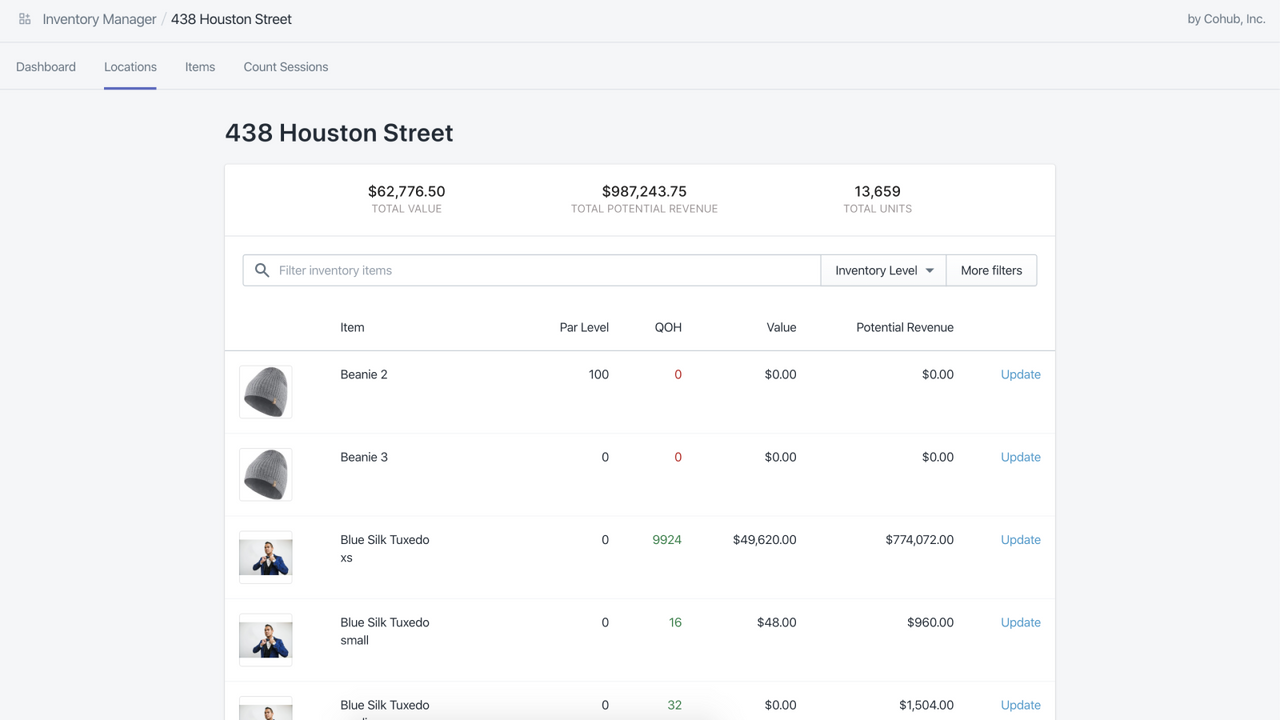
Task: Open the Beanie 3 thumbnail image
Action: point(266,475)
